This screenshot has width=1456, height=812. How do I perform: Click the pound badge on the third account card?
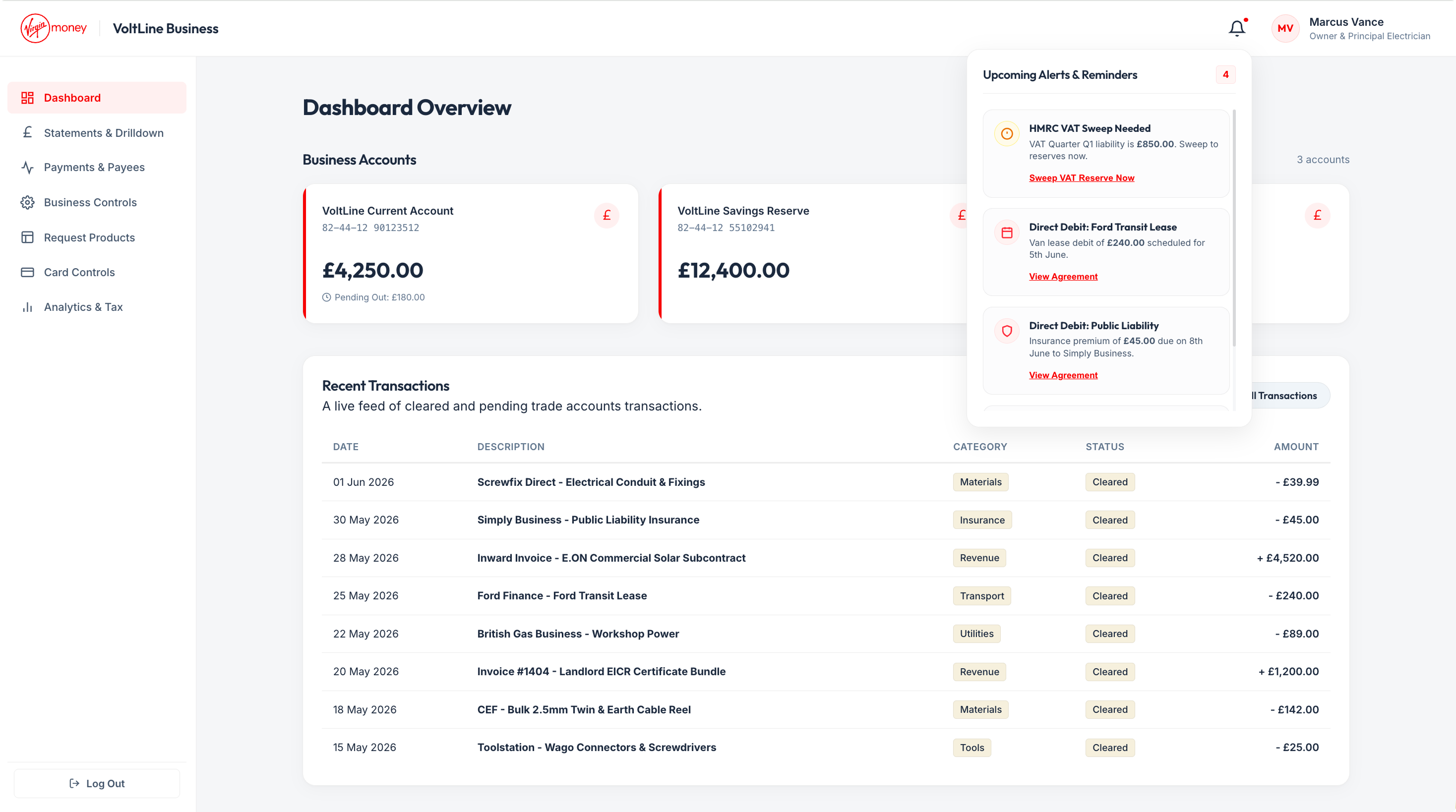[x=1317, y=215]
